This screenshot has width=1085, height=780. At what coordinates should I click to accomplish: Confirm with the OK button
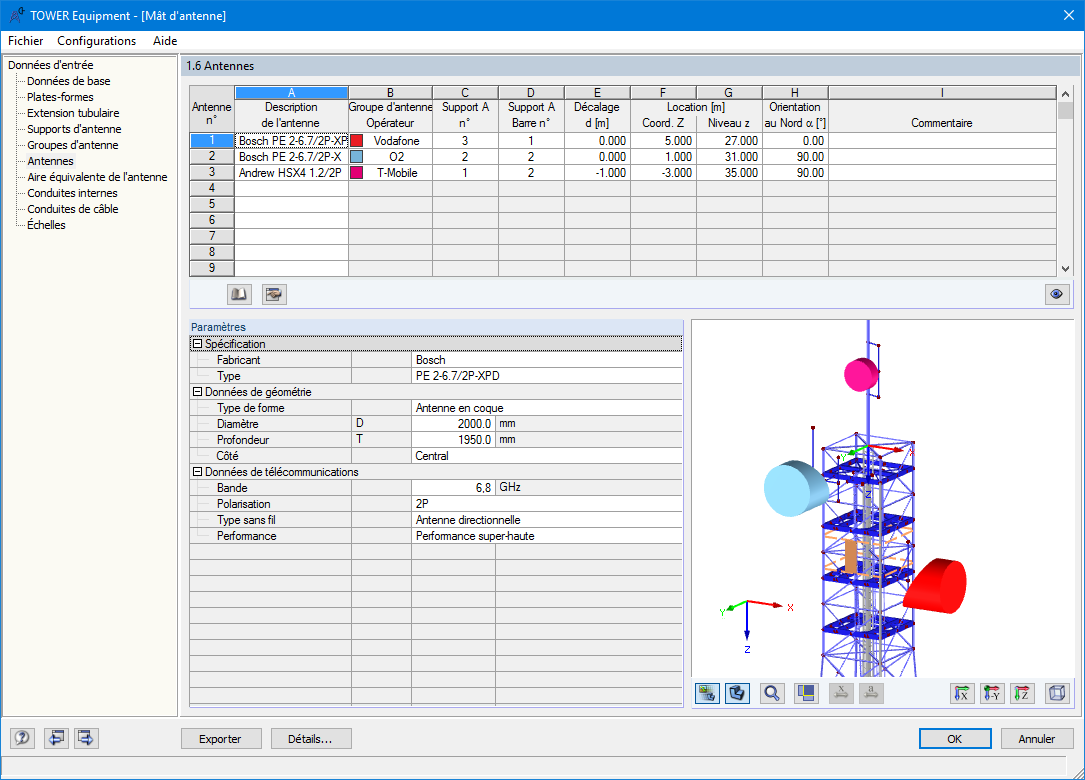tap(955, 738)
